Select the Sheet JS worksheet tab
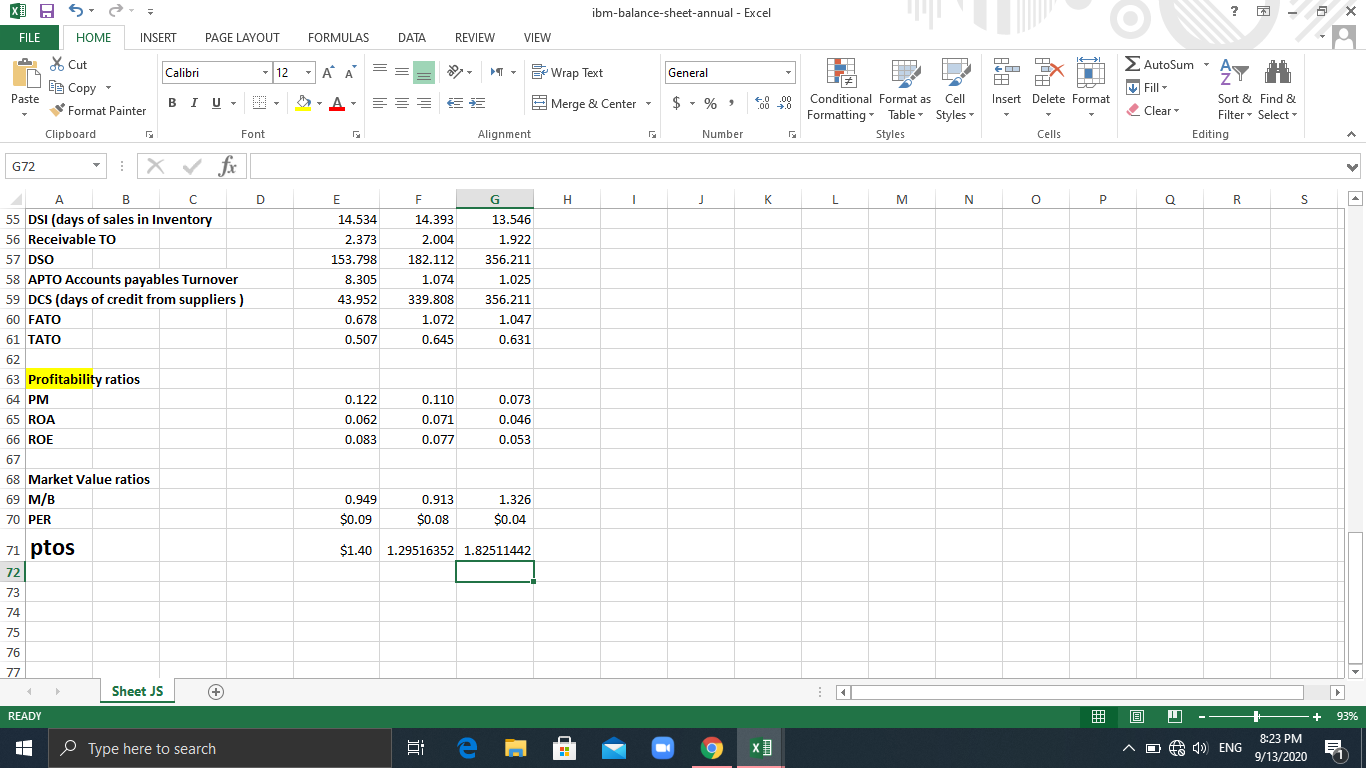 (x=136, y=691)
